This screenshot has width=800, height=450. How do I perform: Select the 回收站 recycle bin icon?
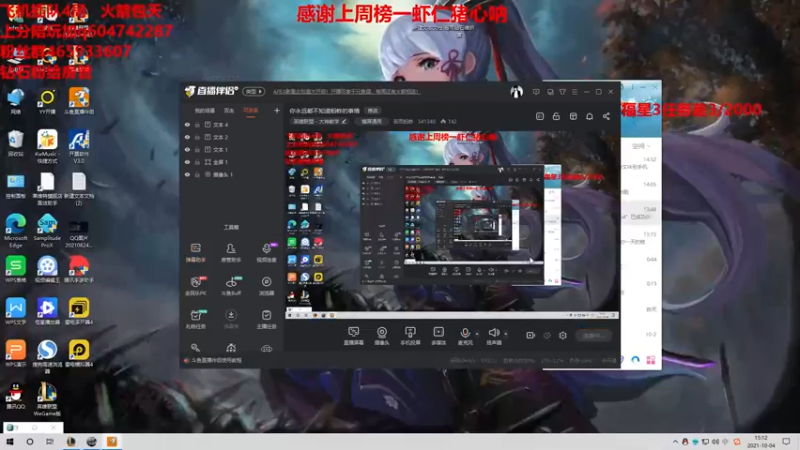click(x=16, y=143)
